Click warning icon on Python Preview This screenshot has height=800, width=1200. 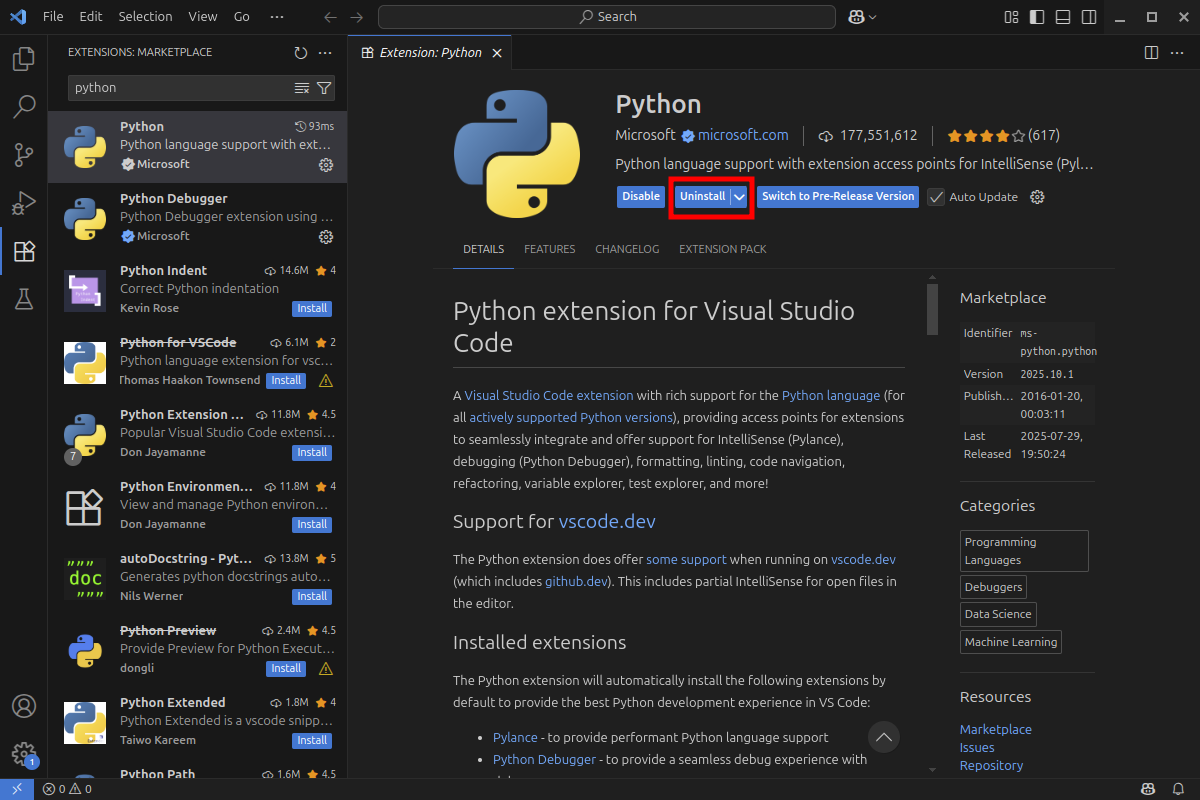click(325, 669)
